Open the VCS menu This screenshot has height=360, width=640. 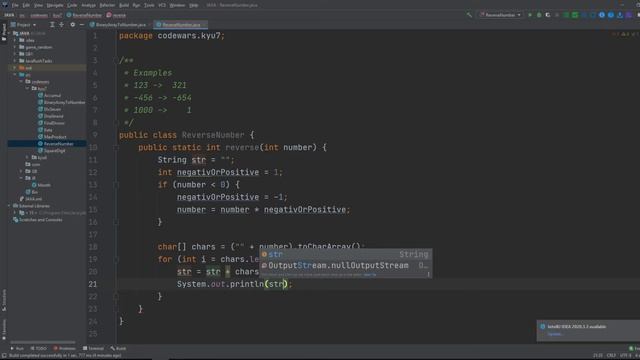coord(162,5)
